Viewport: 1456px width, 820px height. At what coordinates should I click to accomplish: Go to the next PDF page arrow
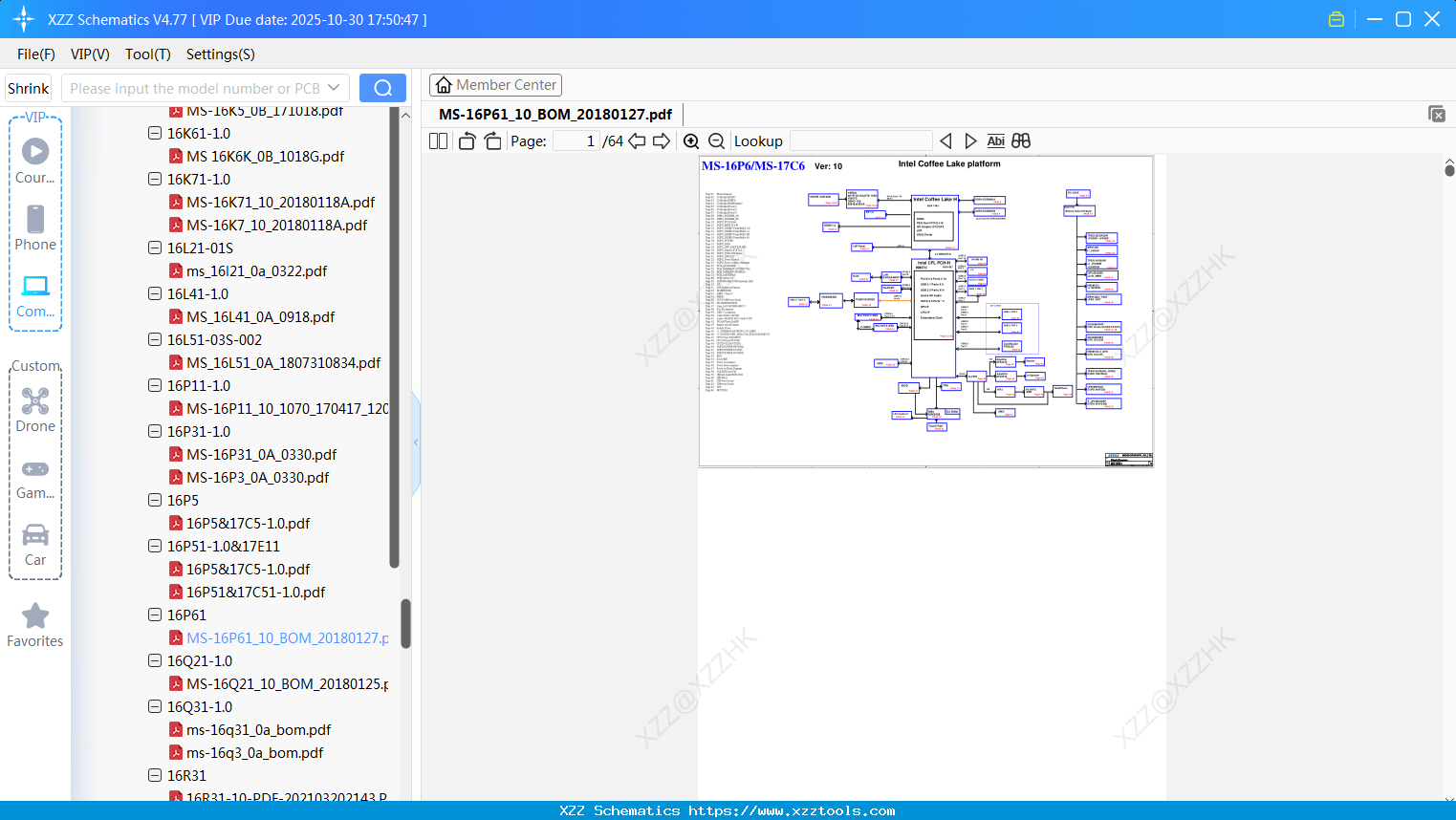coord(662,141)
